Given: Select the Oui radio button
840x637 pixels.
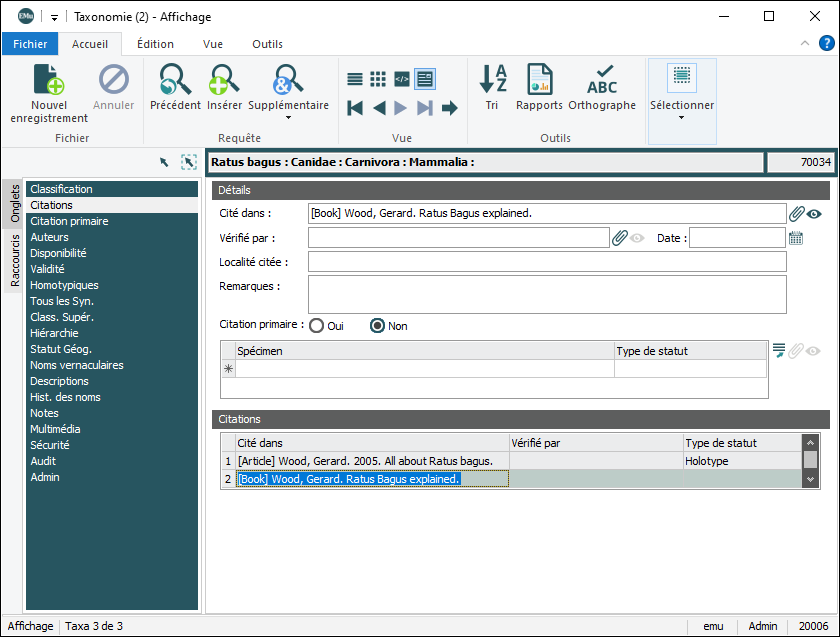Looking at the screenshot, I should [x=317, y=326].
